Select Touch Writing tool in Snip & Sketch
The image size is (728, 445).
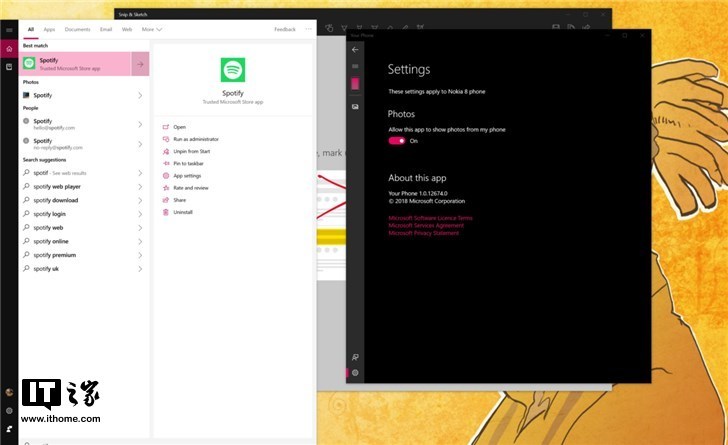click(x=329, y=28)
